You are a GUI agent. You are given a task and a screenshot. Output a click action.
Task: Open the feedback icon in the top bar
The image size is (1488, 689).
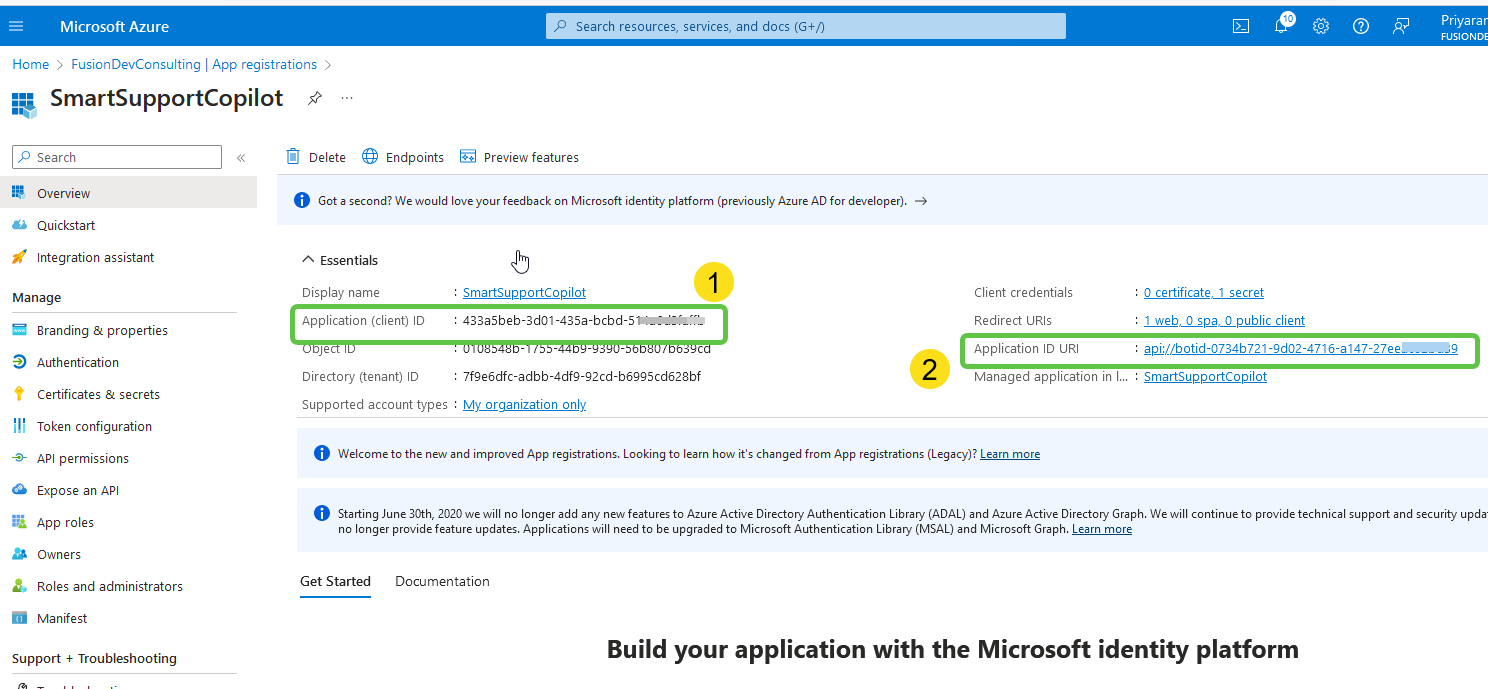pos(1400,26)
